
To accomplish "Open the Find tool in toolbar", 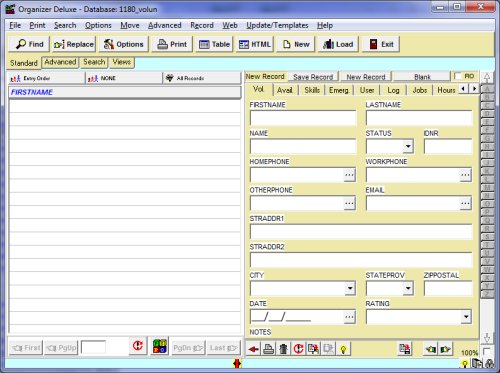I will [x=29, y=44].
